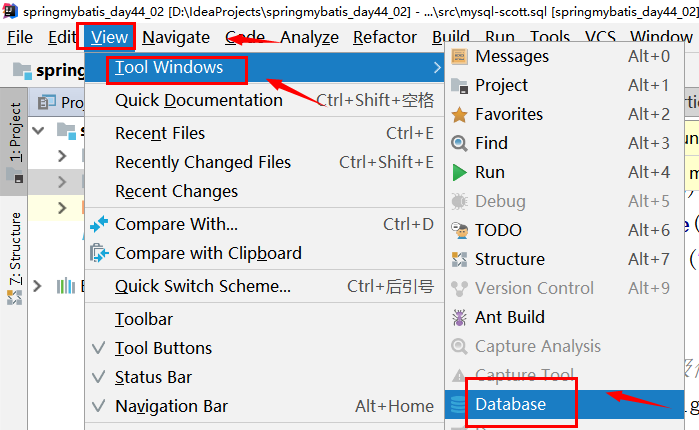Open the Refactor menu
The width and height of the screenshot is (699, 430).
coord(385,38)
